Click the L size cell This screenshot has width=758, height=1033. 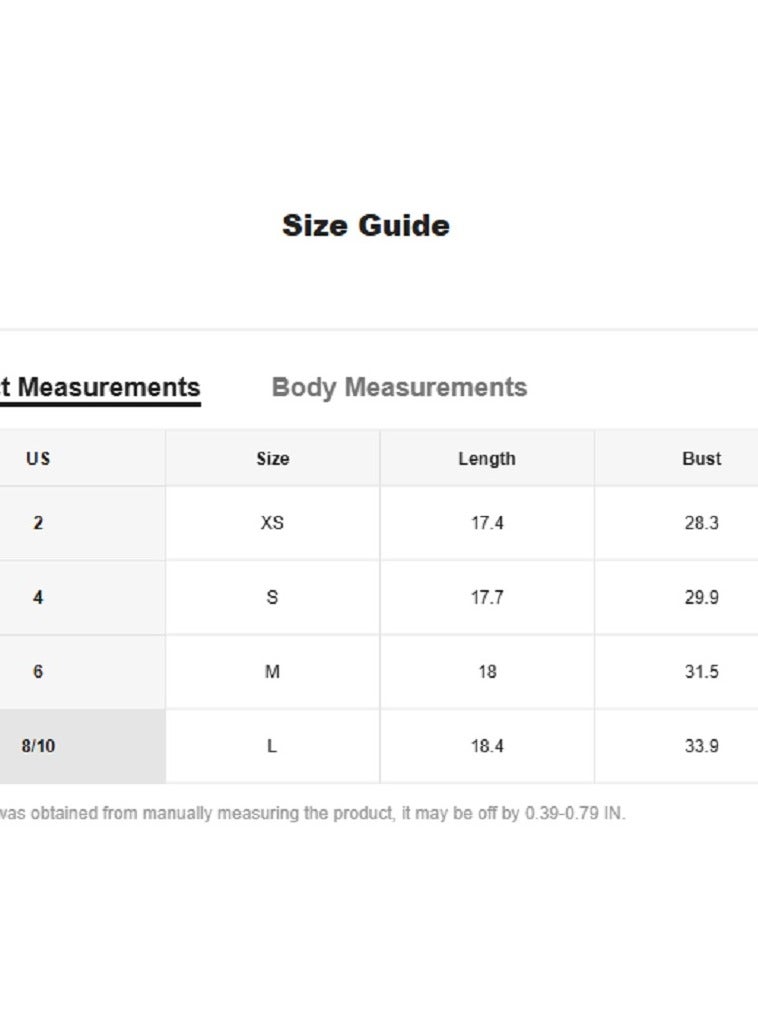pos(272,746)
